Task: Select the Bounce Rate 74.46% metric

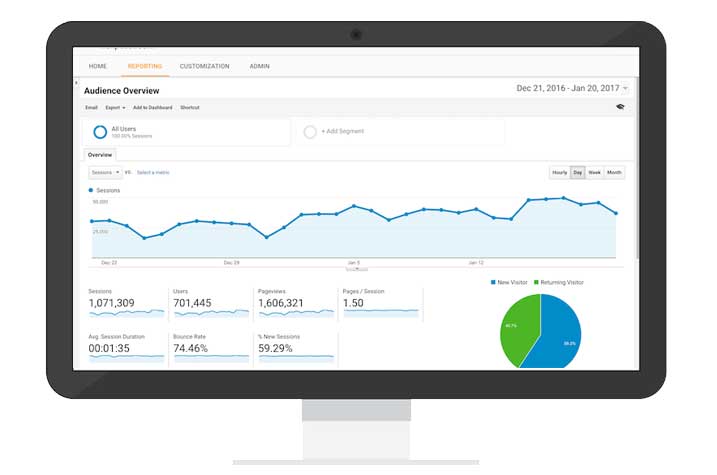Action: pos(211,349)
